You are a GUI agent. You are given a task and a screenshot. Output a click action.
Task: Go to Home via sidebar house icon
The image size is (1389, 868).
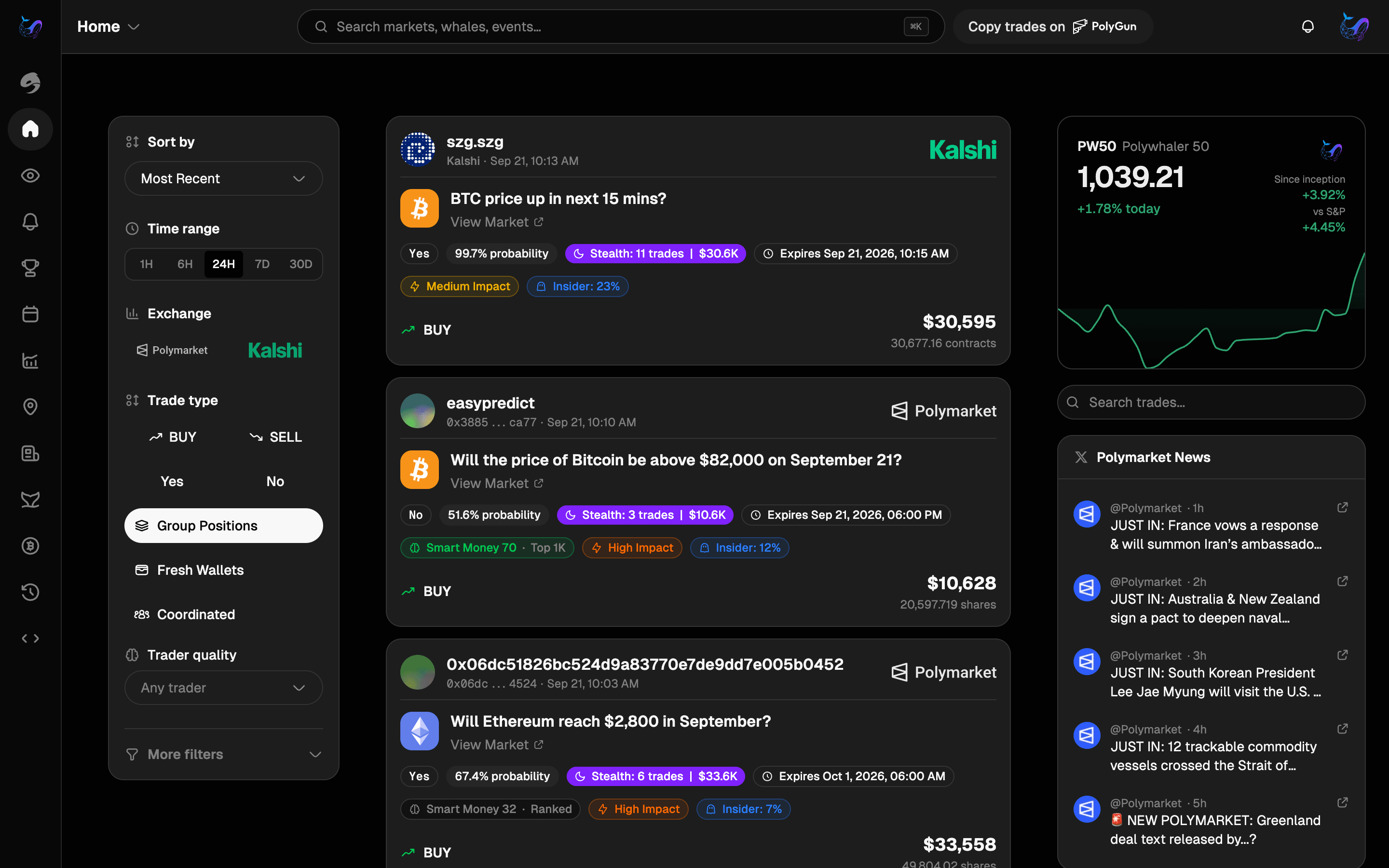click(30, 129)
